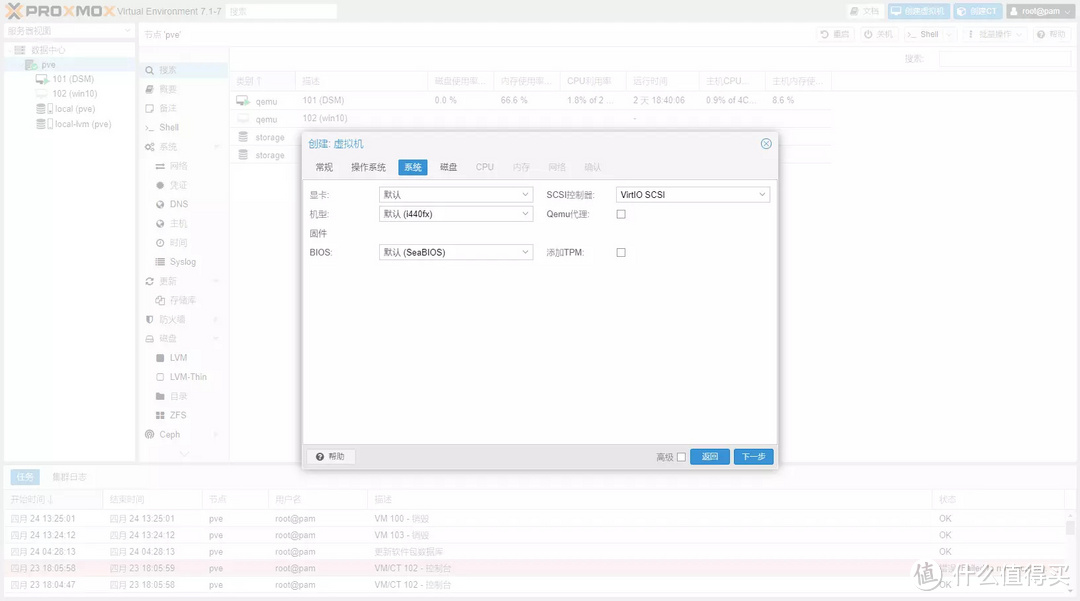The height and width of the screenshot is (601, 1080).
Task: Click 返回 back button
Action: coord(709,456)
